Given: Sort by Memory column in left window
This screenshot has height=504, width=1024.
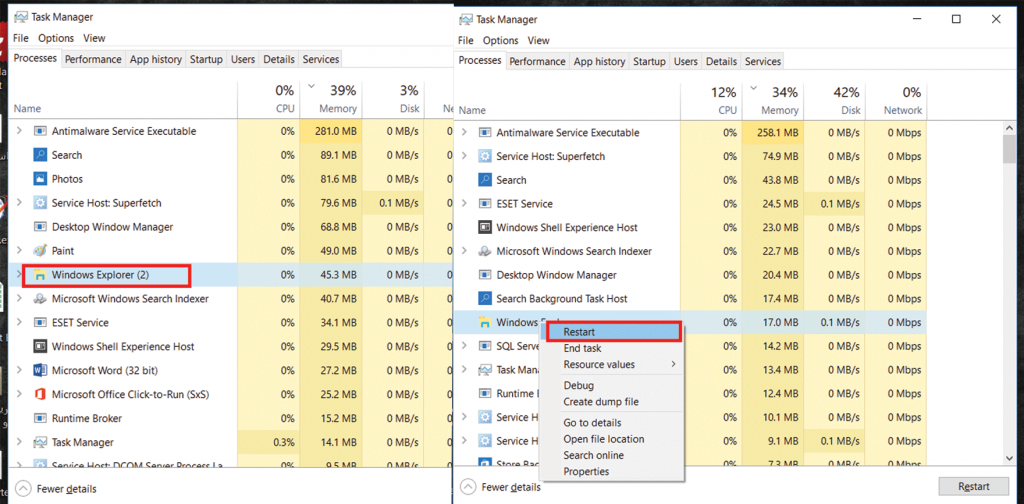Looking at the screenshot, I should 330,99.
